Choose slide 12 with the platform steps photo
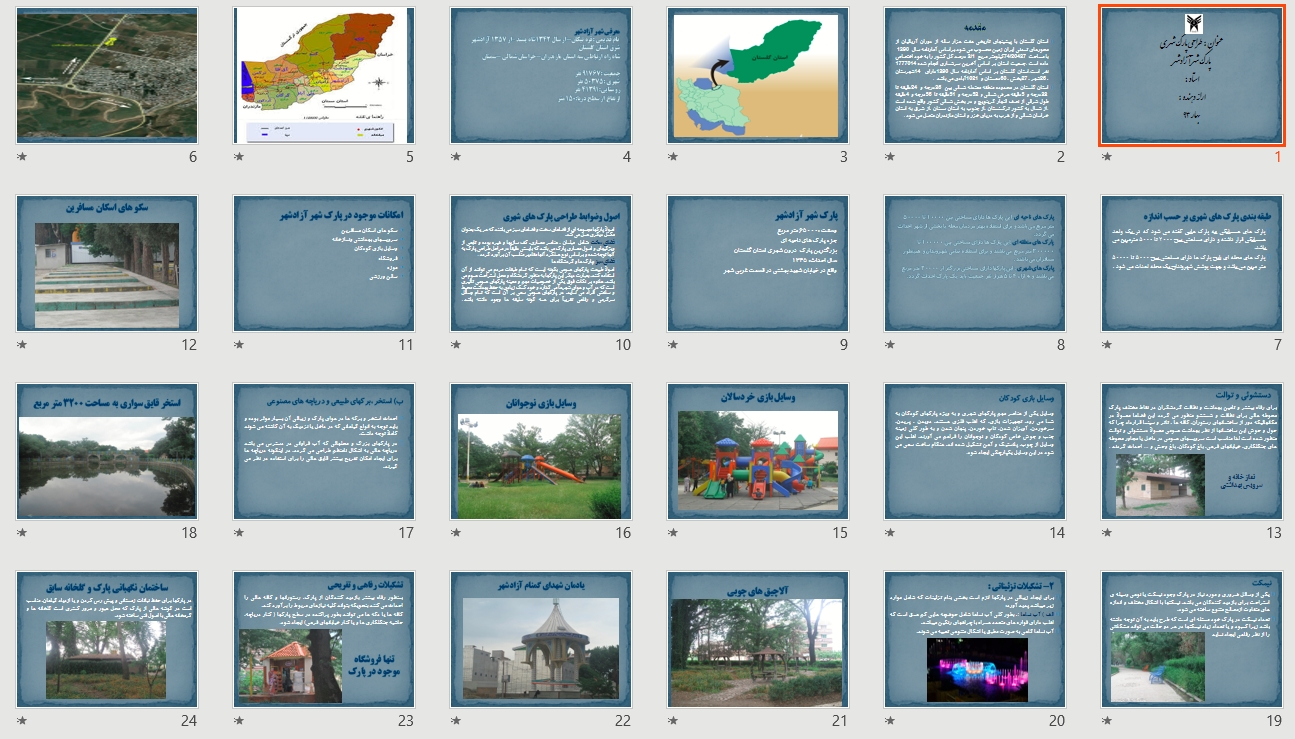This screenshot has height=739, width=1295. 107,263
